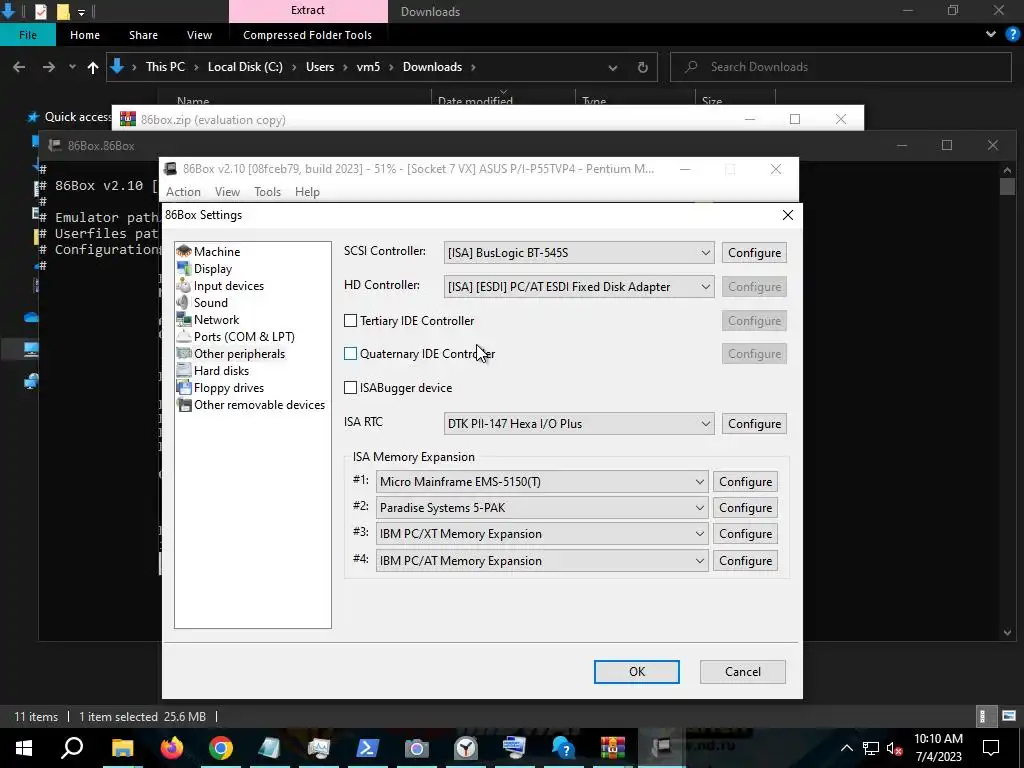Expand the Paradise Systems 5-PAK dropdown
The height and width of the screenshot is (768, 1024).
point(542,508)
